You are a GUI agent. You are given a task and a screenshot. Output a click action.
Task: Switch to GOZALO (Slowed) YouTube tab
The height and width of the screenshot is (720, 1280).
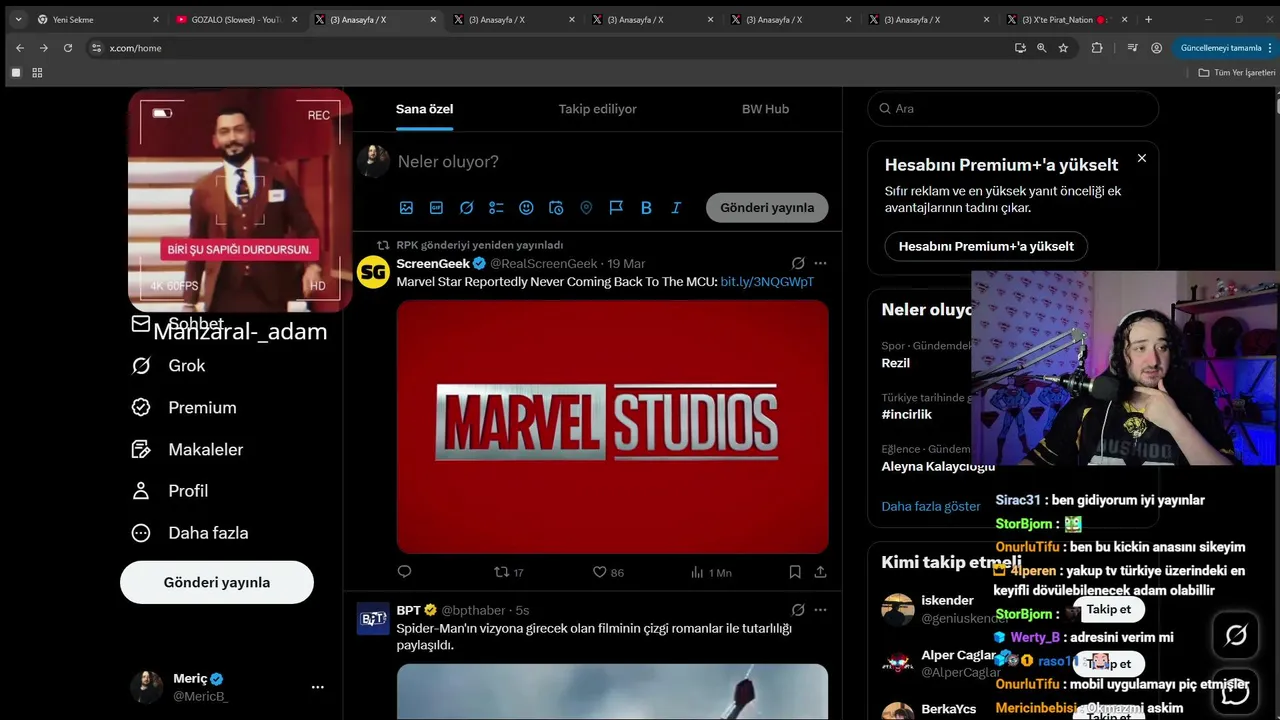(236, 19)
